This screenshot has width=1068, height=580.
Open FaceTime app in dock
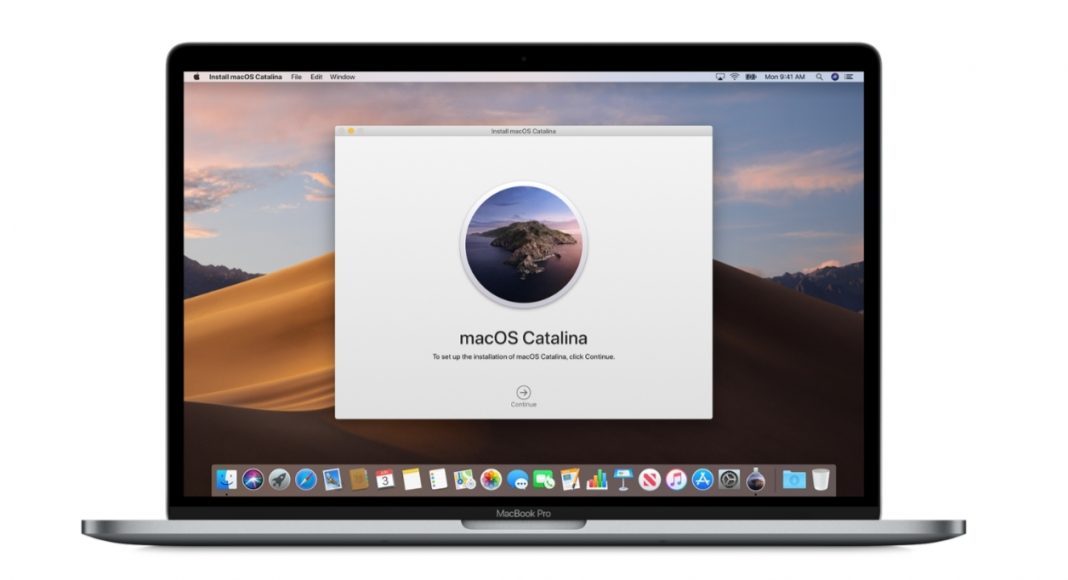[544, 480]
